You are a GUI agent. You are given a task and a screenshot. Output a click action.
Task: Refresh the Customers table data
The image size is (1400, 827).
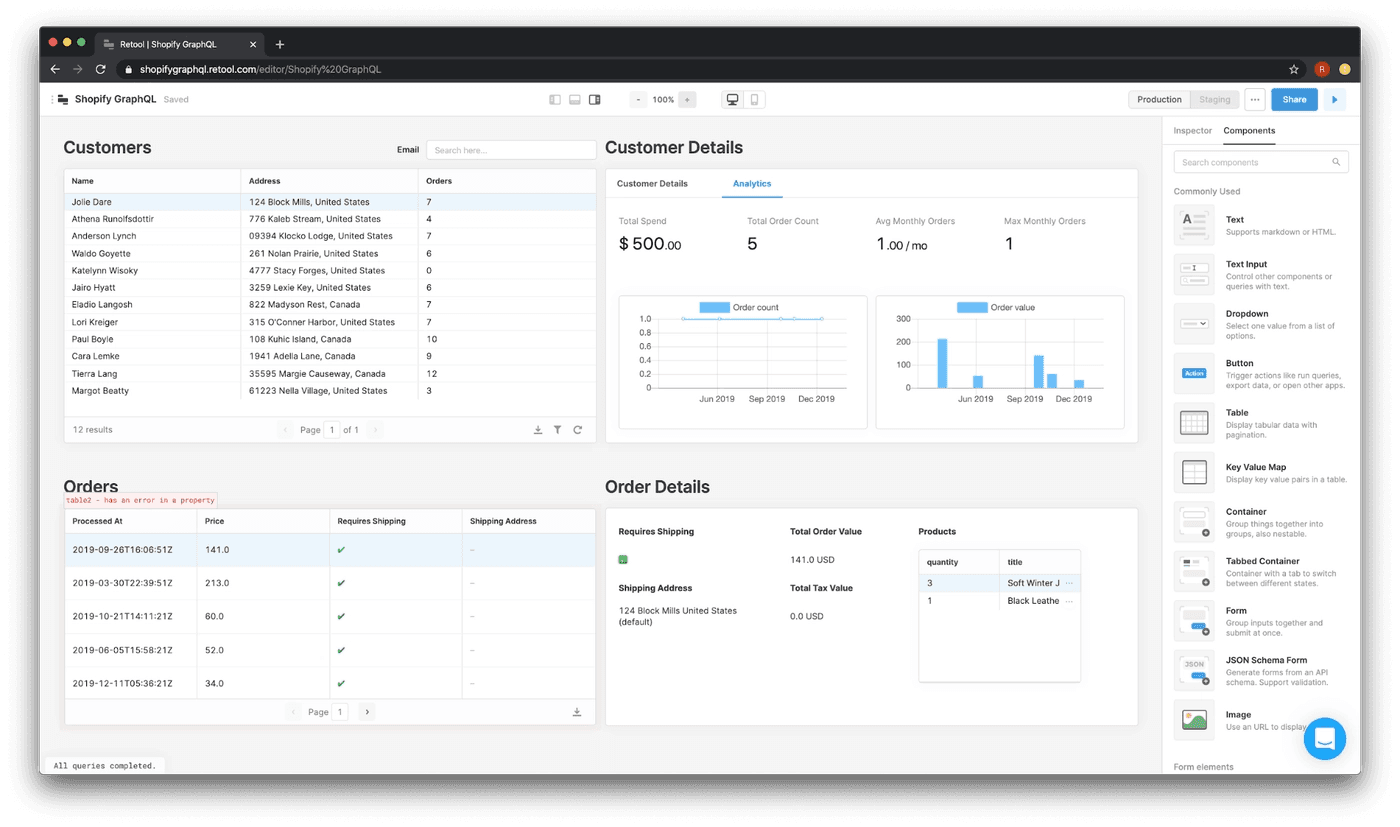pyautogui.click(x=578, y=430)
